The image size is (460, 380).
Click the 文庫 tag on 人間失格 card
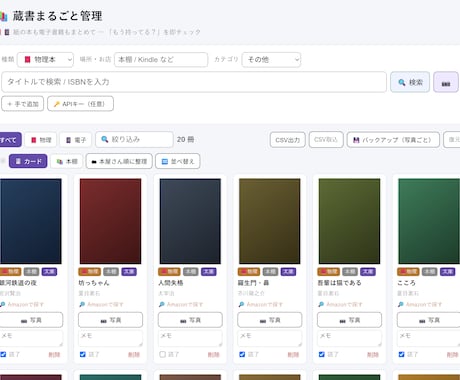click(209, 272)
